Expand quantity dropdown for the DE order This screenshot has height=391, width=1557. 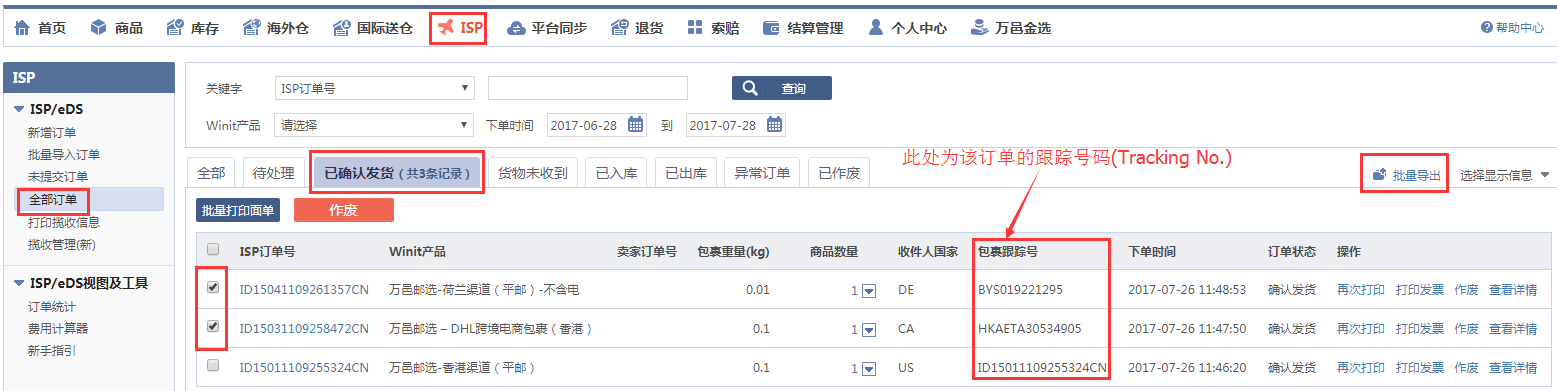click(869, 290)
